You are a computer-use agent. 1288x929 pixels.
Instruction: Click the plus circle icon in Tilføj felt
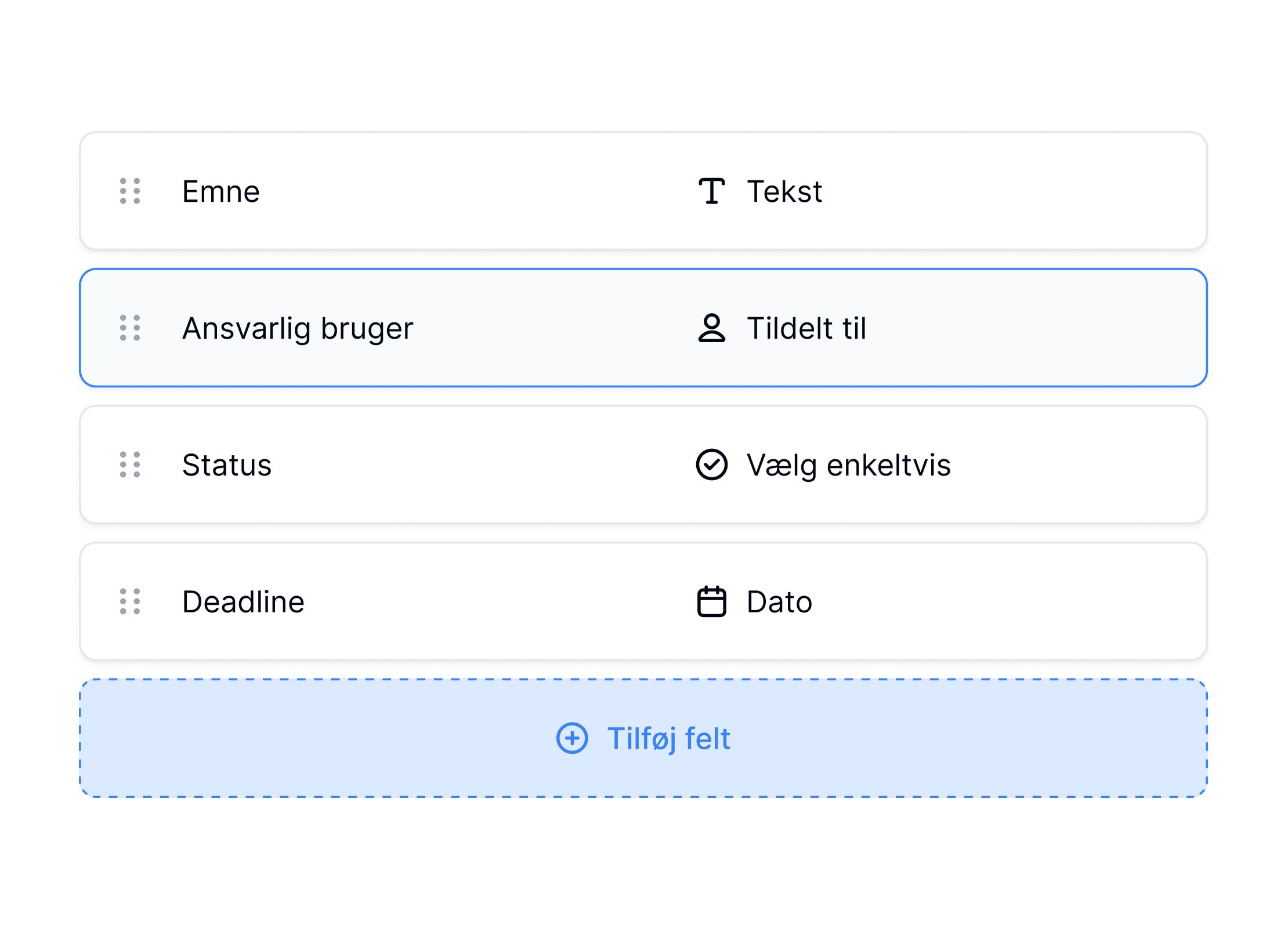point(572,739)
